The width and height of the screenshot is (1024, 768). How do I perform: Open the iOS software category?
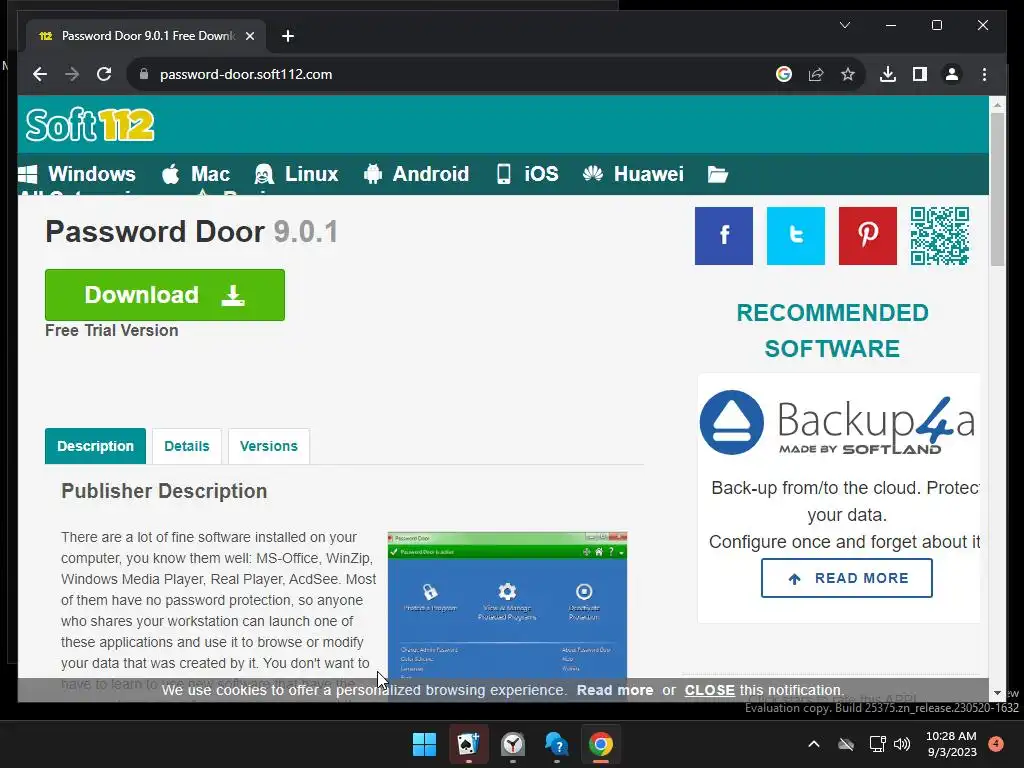coord(528,174)
